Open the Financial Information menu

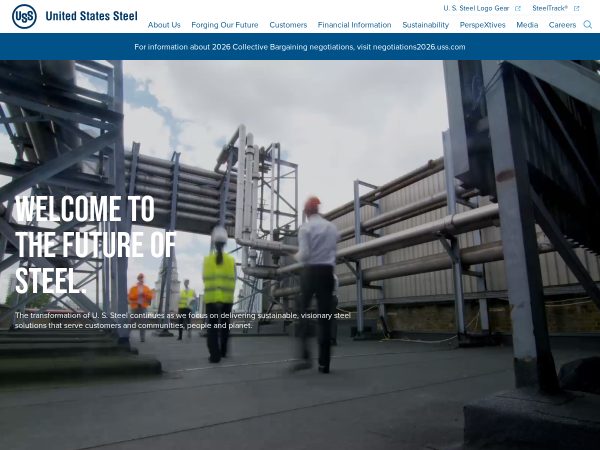(354, 25)
